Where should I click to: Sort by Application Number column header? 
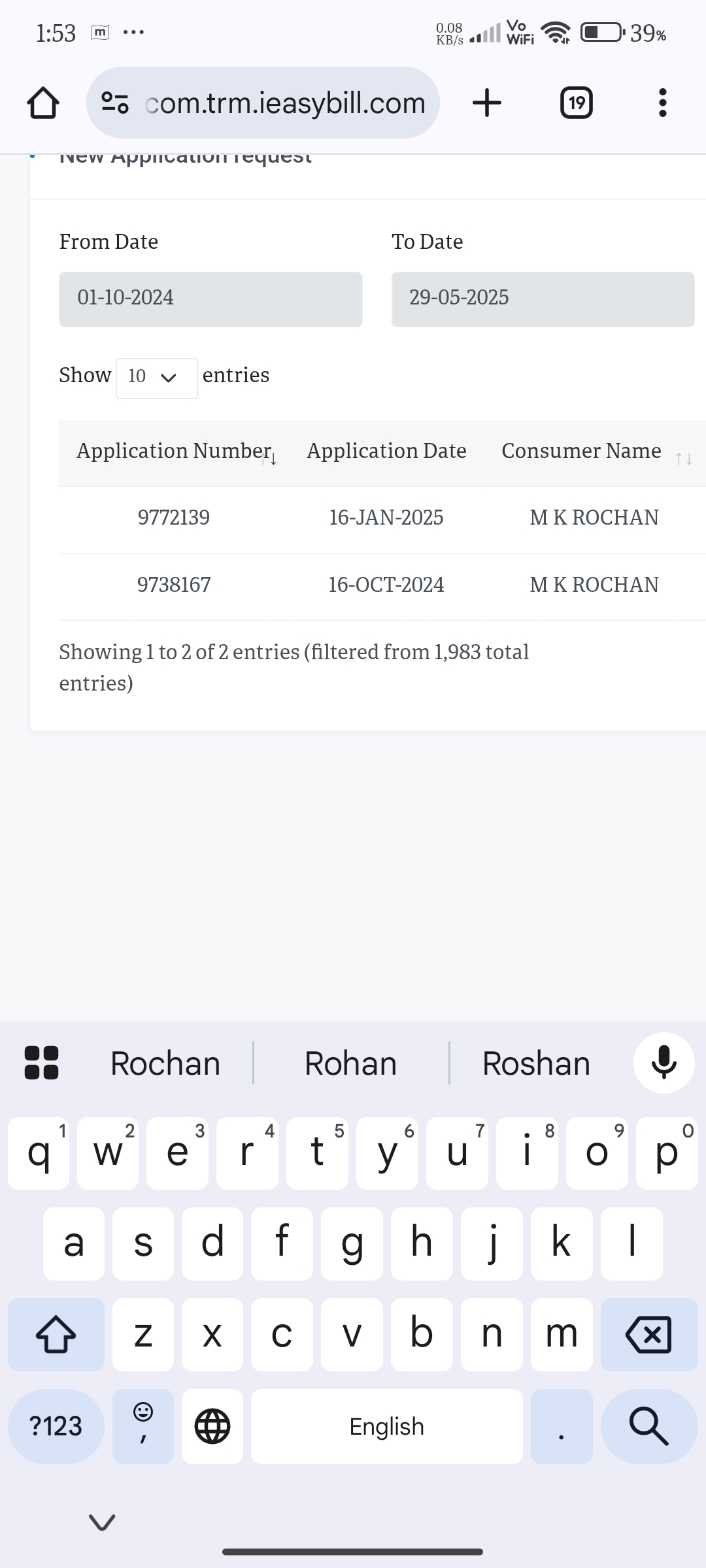coord(175,452)
